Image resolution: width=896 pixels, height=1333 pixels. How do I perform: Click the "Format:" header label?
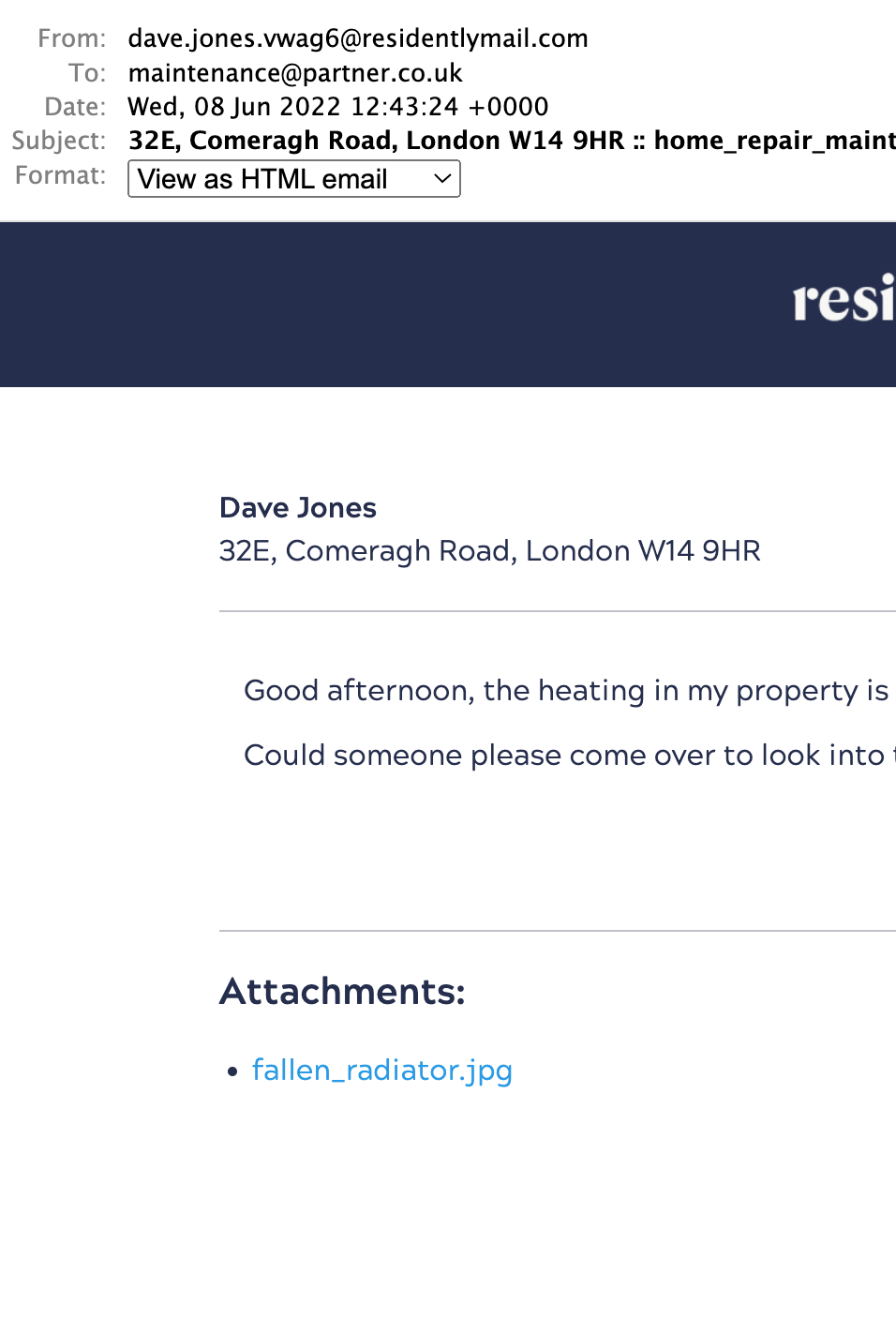(60, 175)
